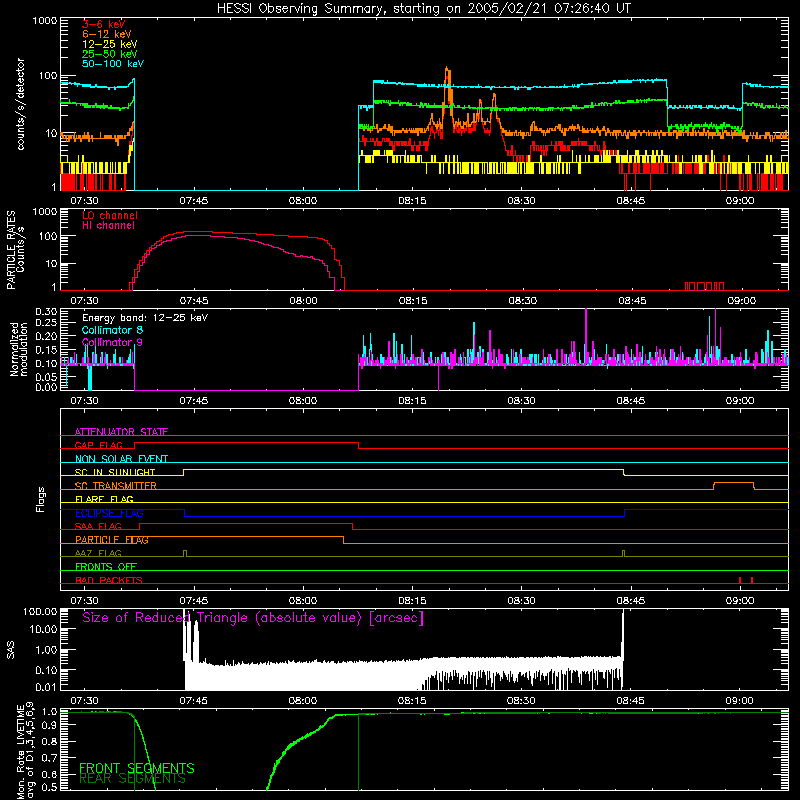Click the '08:30' tick label under the modulation plot
Image resolution: width=800 pixels, height=800 pixels.
point(521,401)
